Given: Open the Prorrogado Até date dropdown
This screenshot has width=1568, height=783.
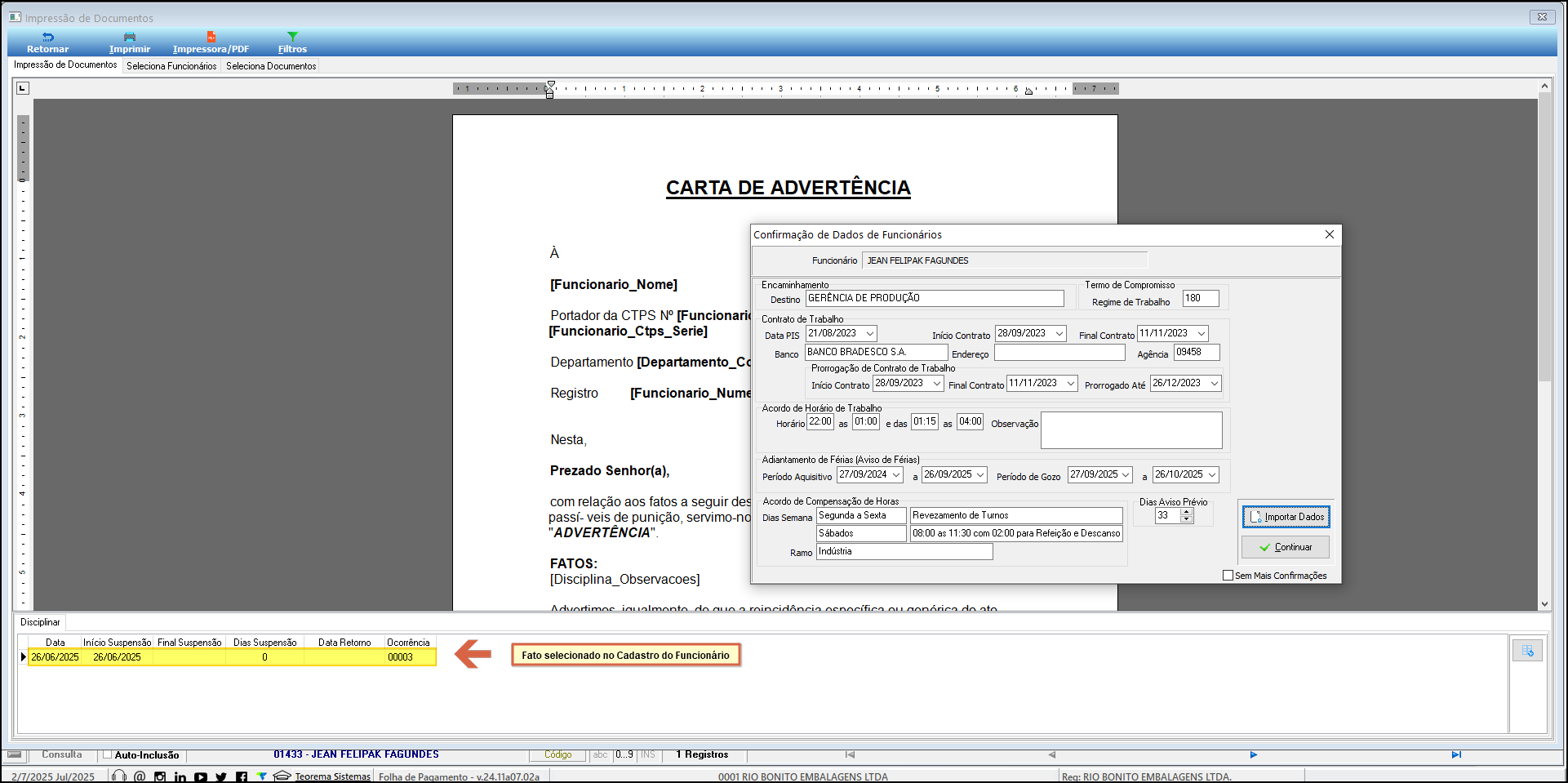Looking at the screenshot, I should (x=1215, y=383).
